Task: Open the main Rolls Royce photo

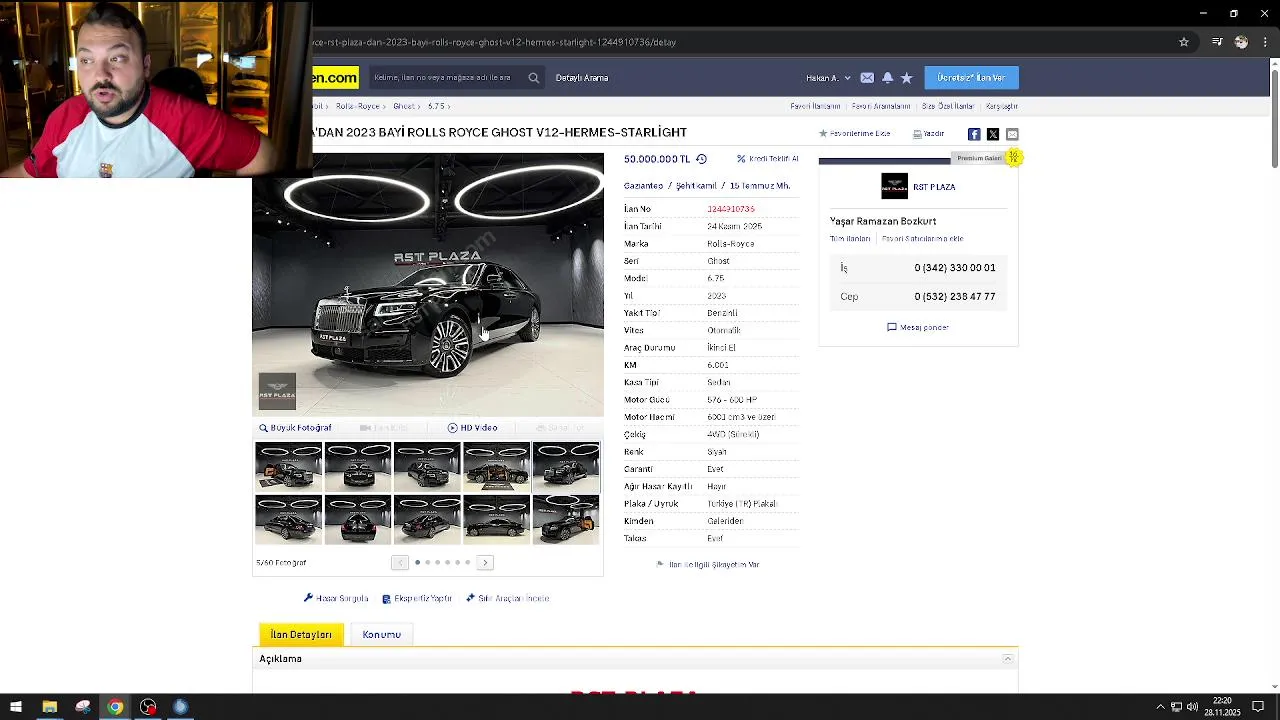Action: click(428, 285)
